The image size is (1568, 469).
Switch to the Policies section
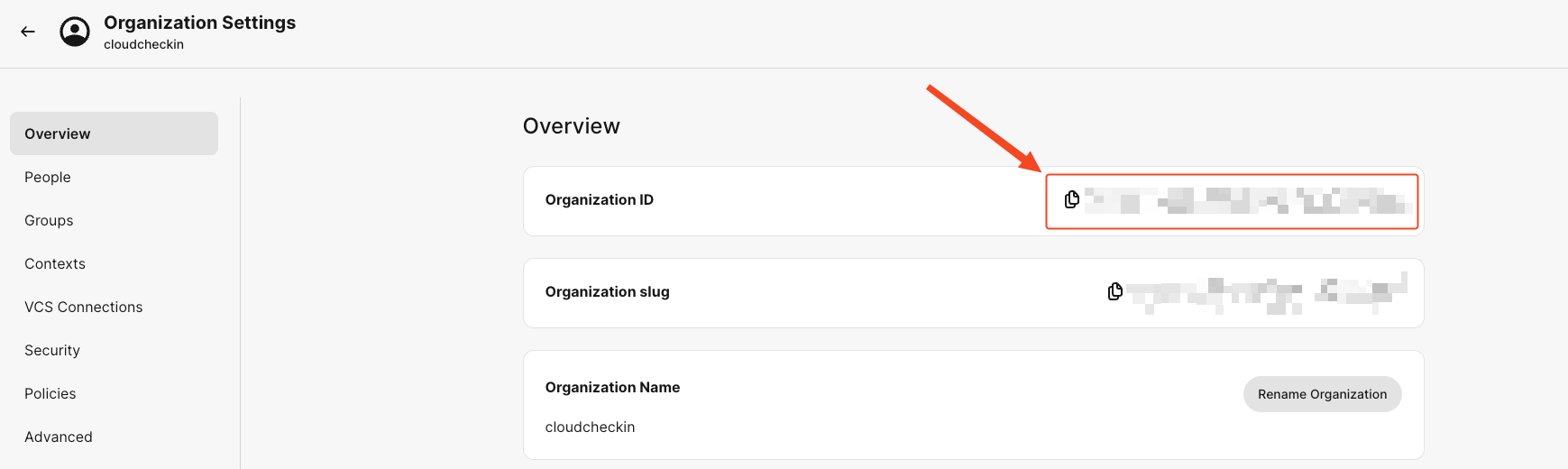click(50, 393)
